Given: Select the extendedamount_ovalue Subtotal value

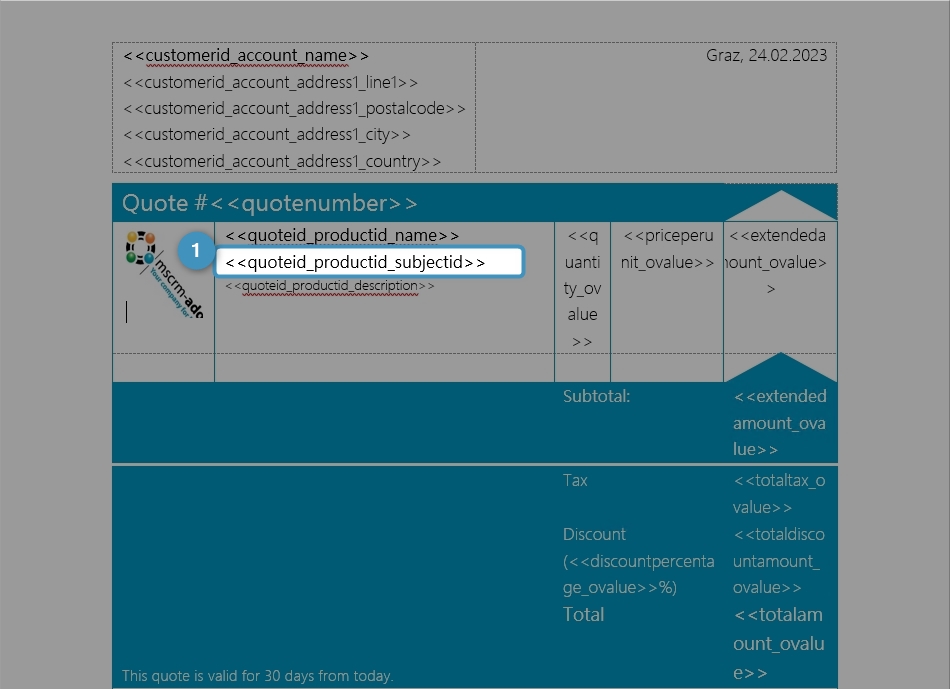Looking at the screenshot, I should point(780,422).
